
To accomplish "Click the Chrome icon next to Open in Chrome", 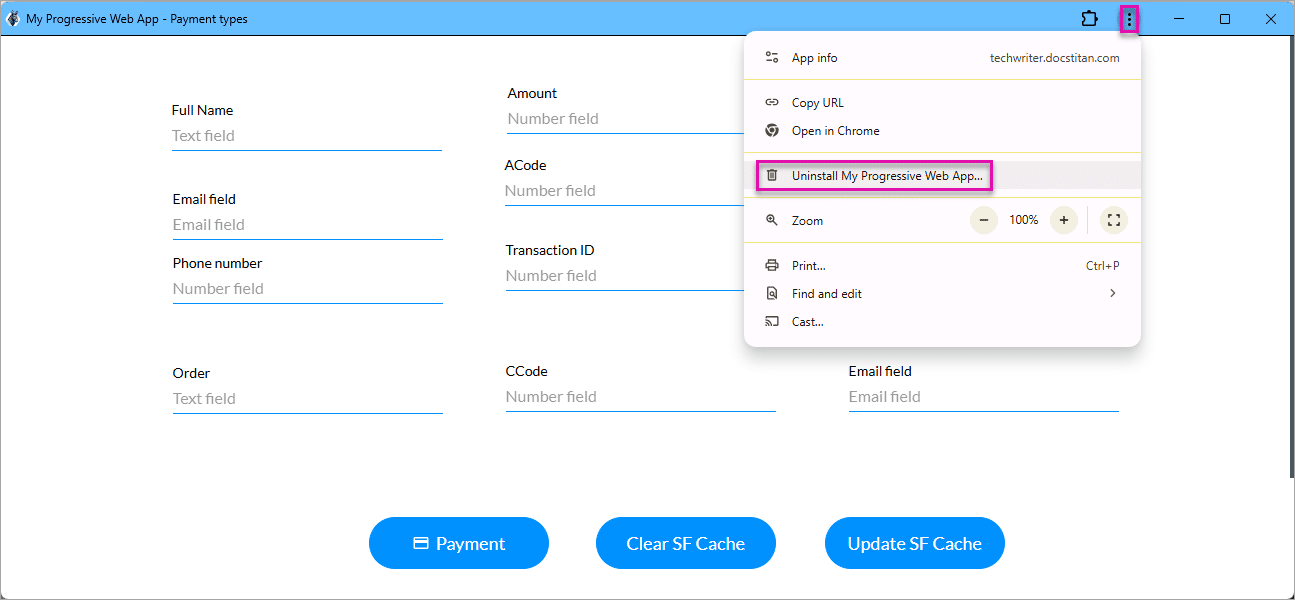I will (x=771, y=131).
